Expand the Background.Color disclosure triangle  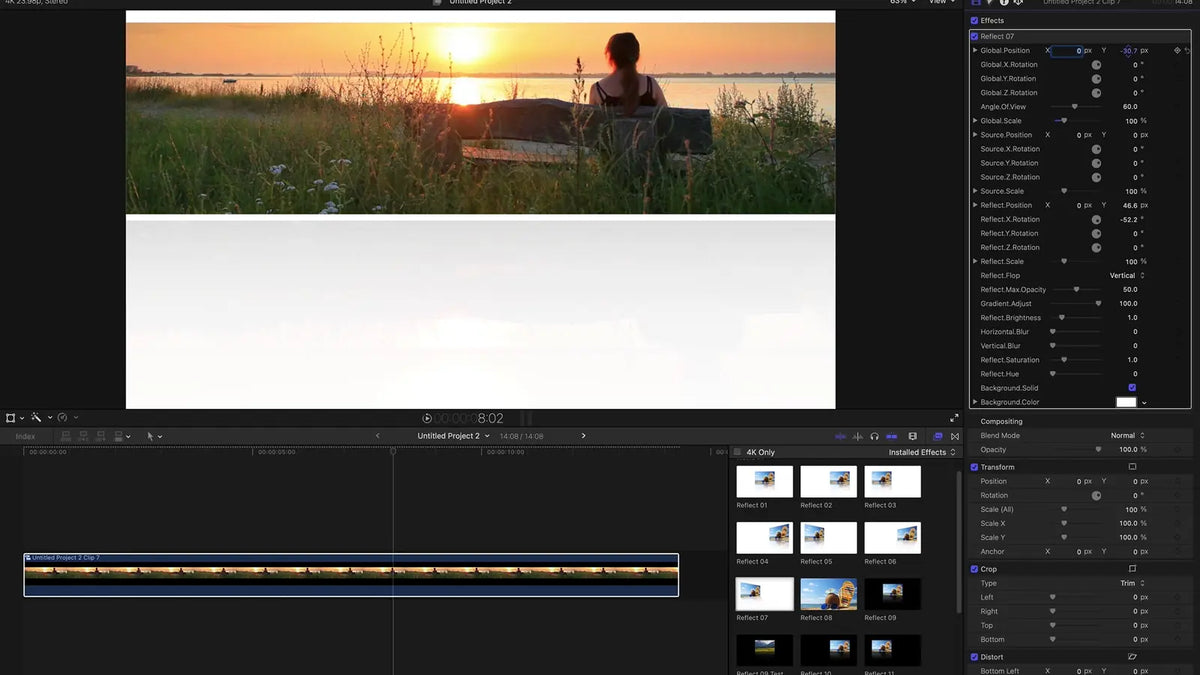[975, 402]
